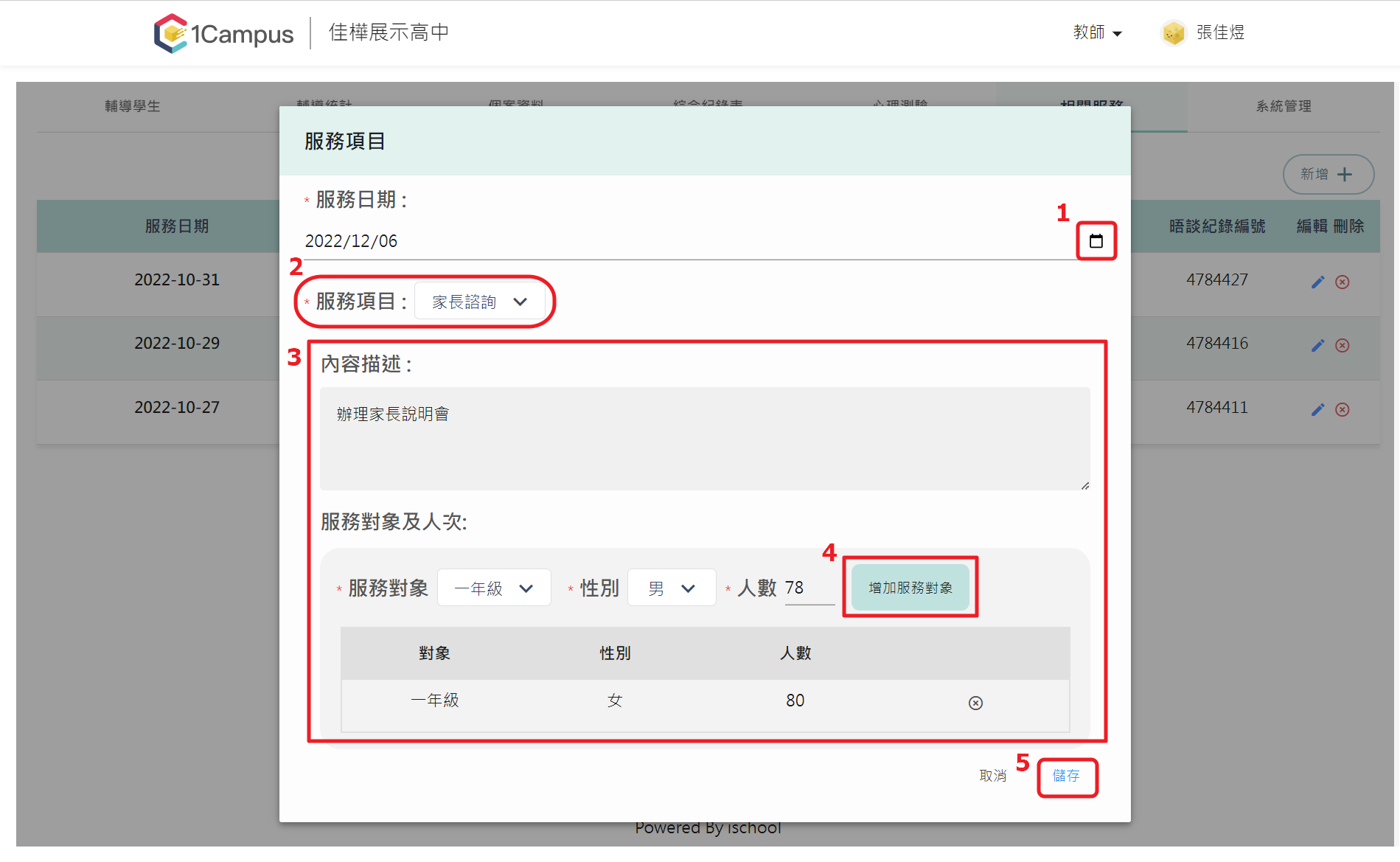Remove the 一年級 女 80 service target row

(975, 703)
